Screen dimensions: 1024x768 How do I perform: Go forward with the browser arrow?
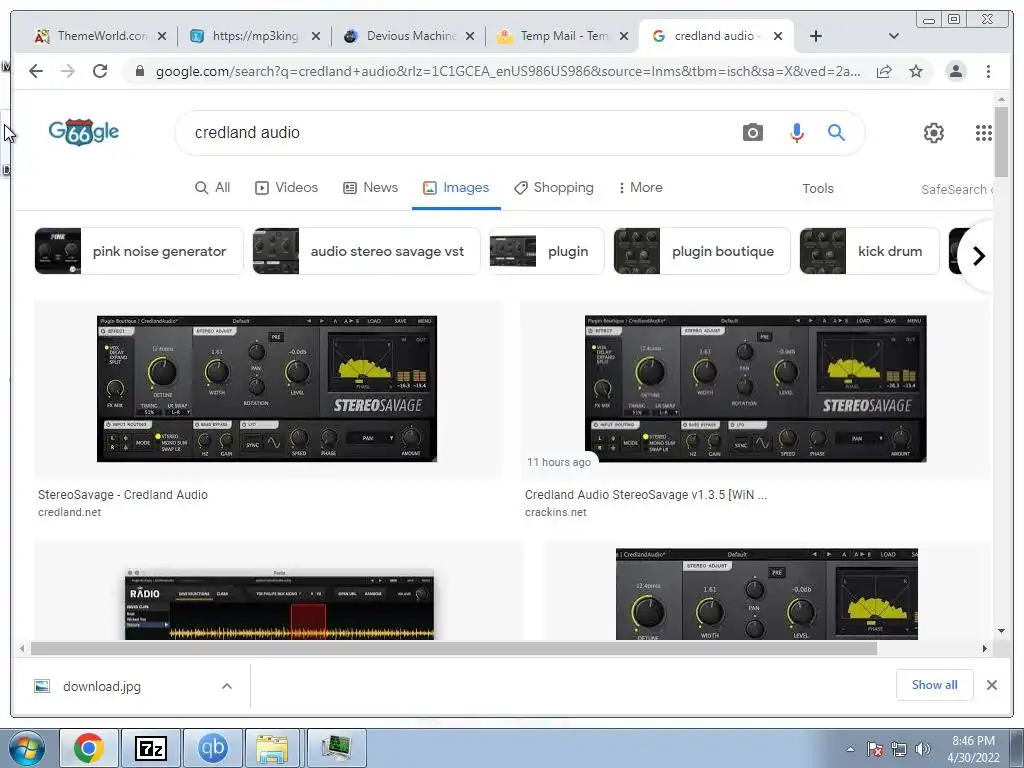(67, 71)
